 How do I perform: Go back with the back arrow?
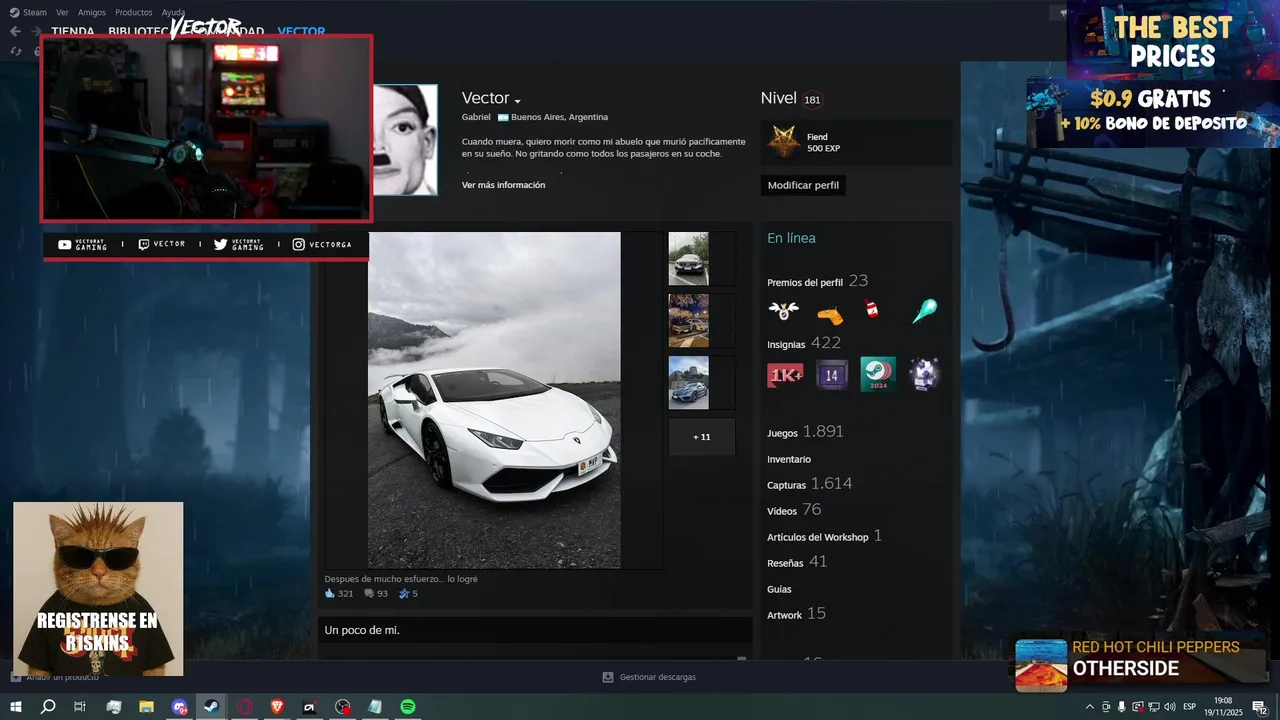click(x=15, y=31)
